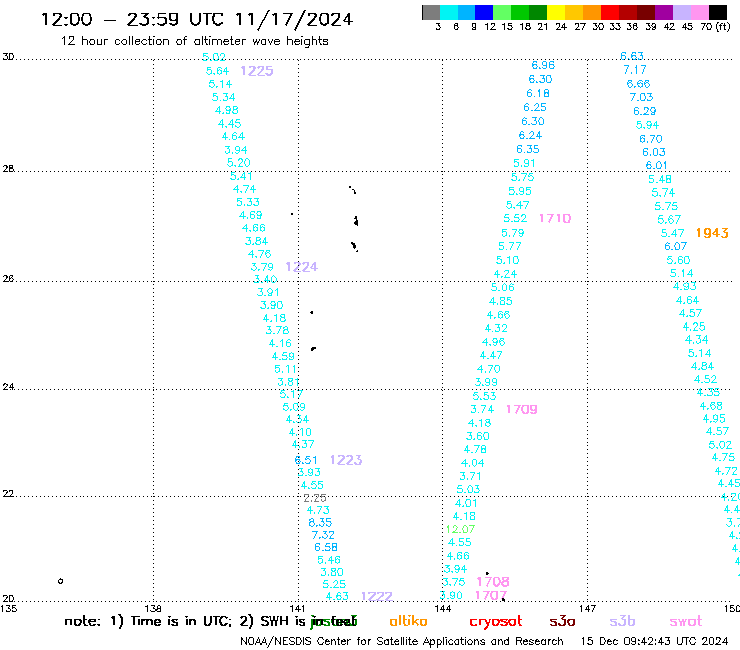Click the green wave height '12.07'
Viewport: 740px width, 650px height.
(x=461, y=529)
